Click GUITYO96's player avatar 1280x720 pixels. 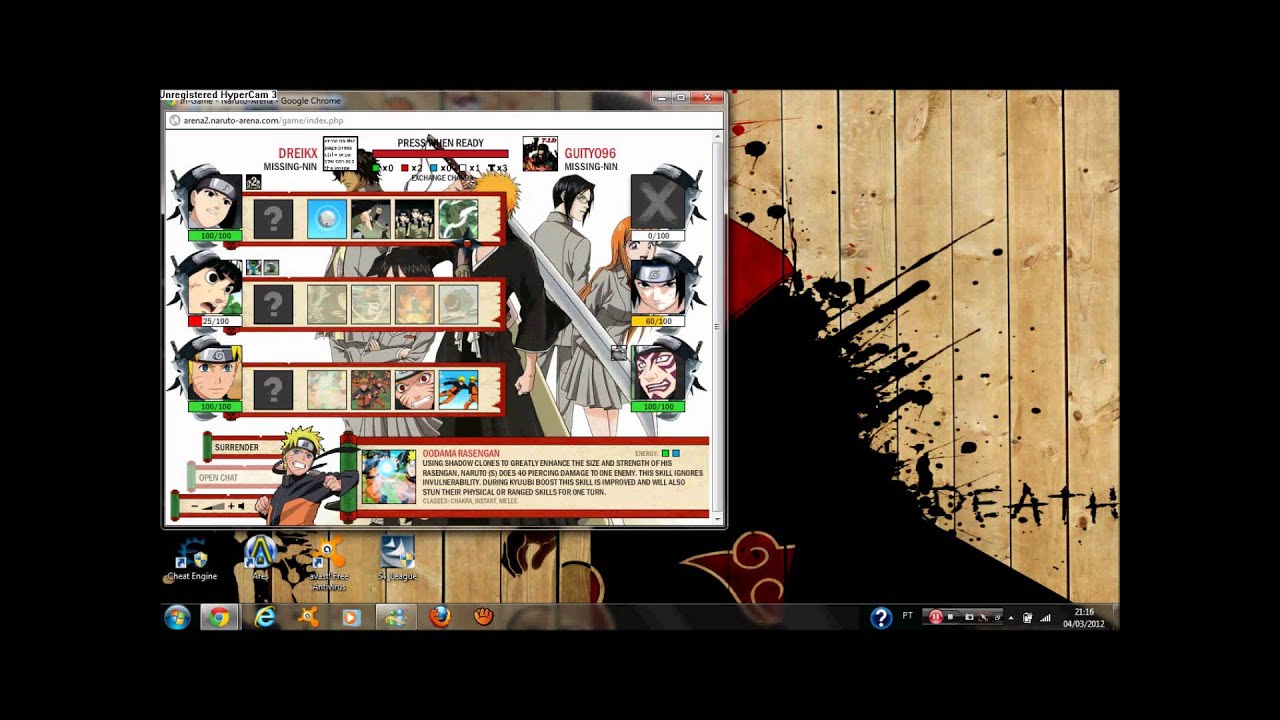[x=540, y=154]
